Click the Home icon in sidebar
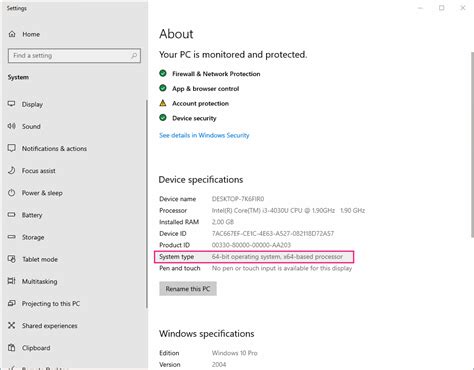Screen dimensions: 474x370 click(x=12, y=34)
